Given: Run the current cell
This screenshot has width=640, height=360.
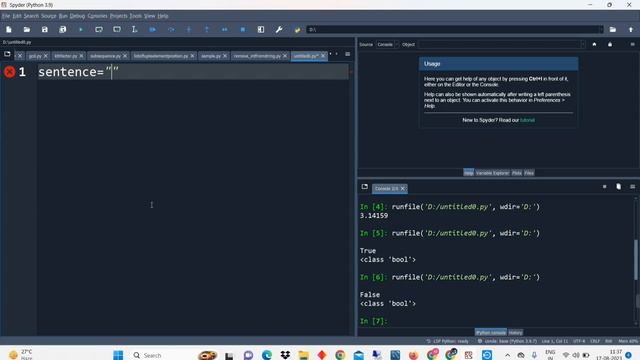Looking at the screenshot, I should [99, 29].
